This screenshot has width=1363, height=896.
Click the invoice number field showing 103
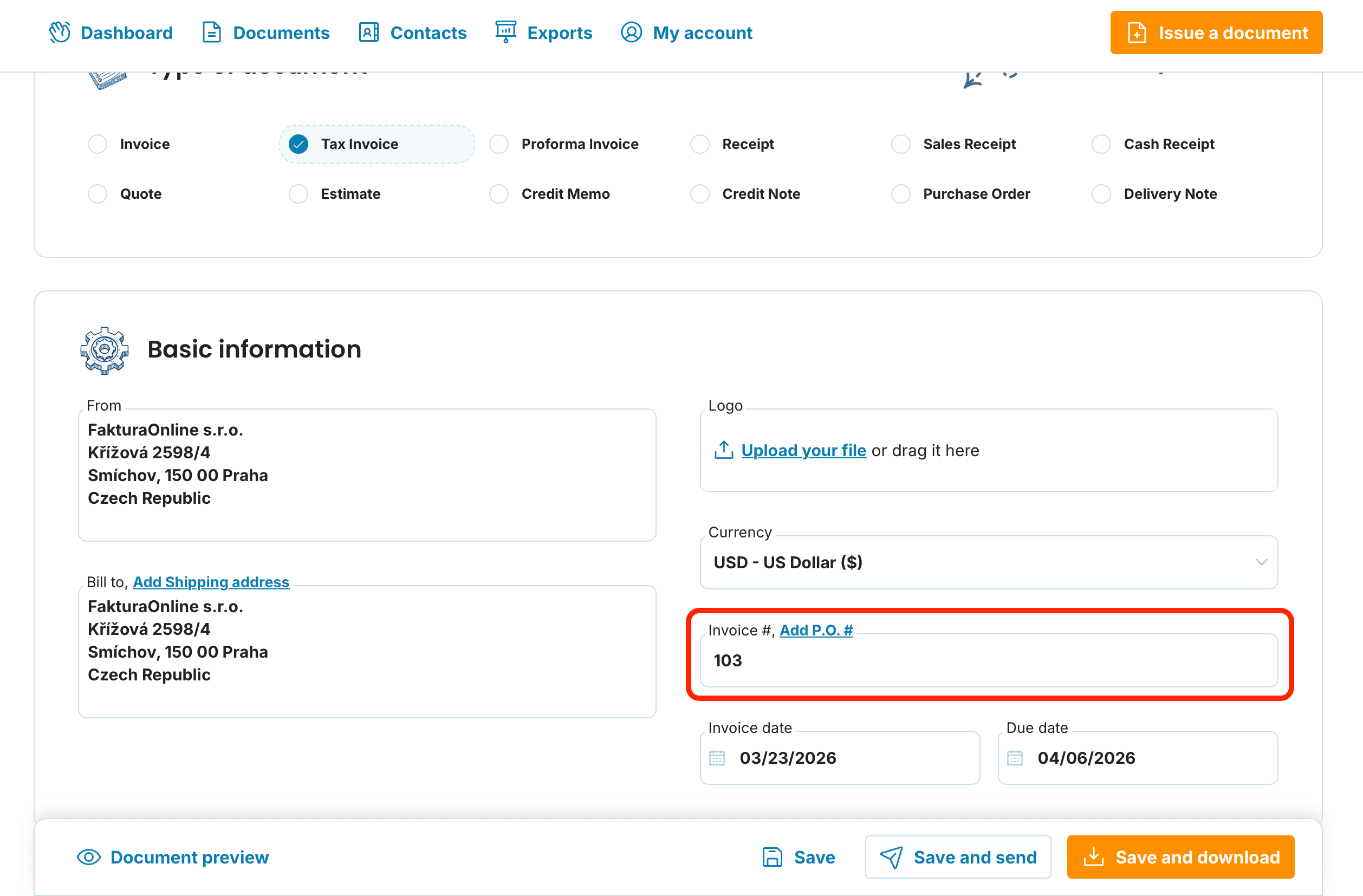(x=989, y=661)
